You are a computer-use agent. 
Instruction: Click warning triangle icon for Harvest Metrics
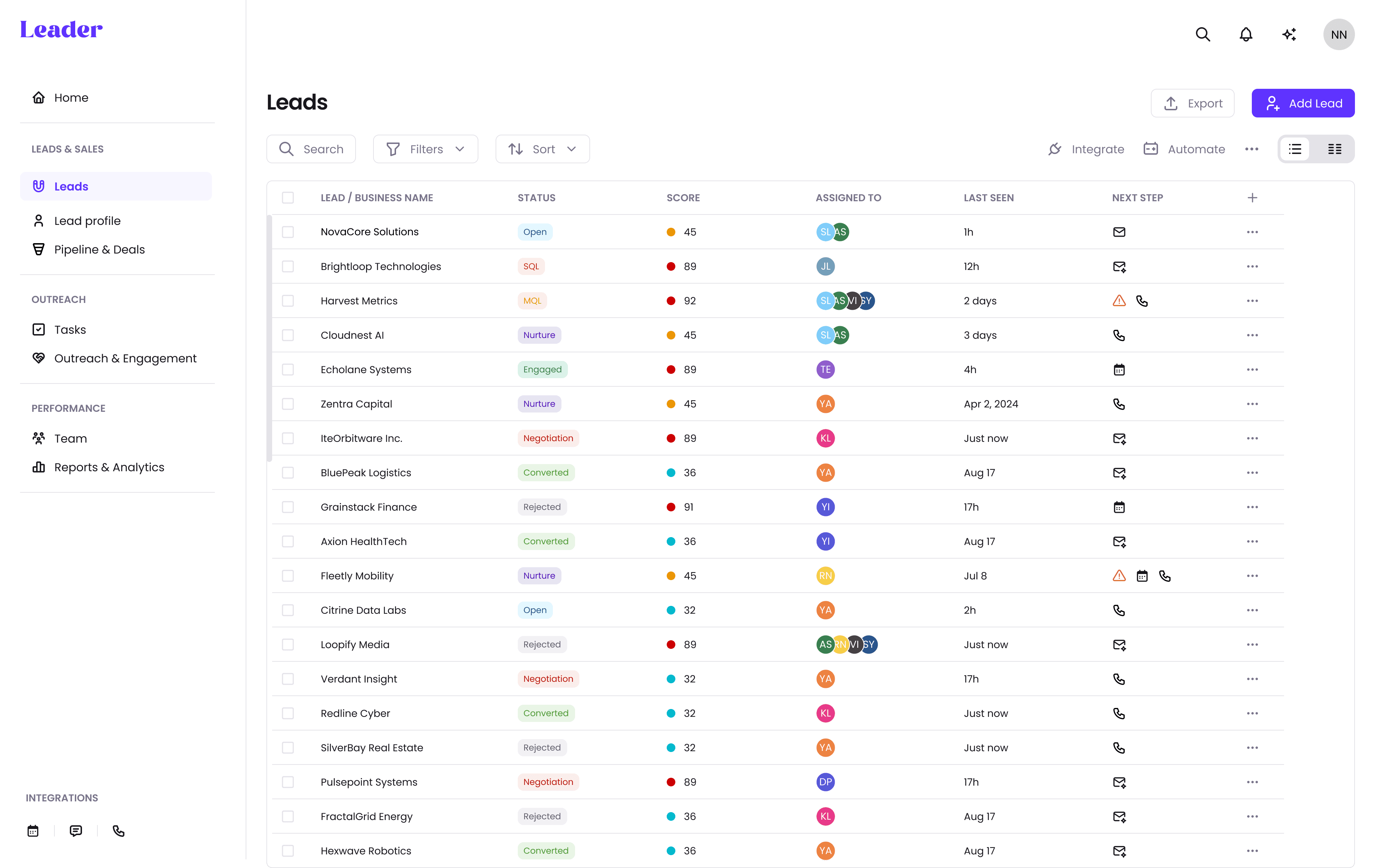[1119, 301]
